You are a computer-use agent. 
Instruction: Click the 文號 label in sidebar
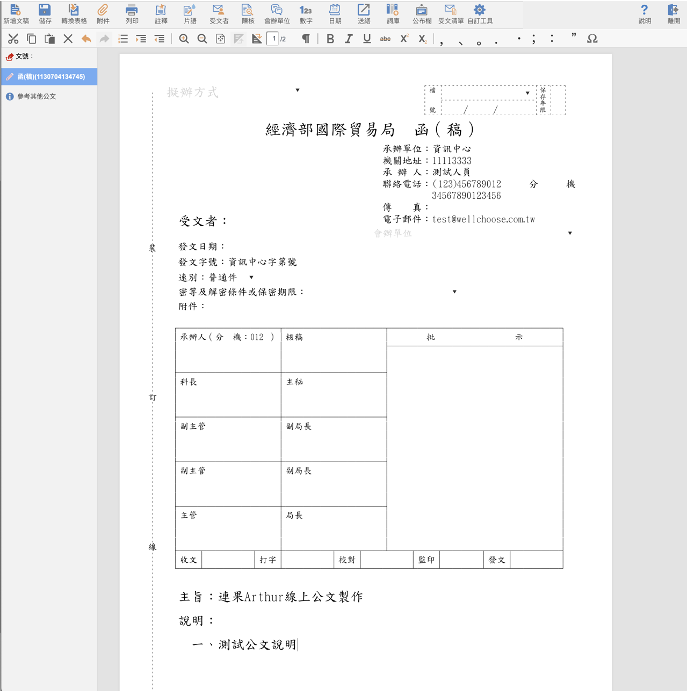23,56
